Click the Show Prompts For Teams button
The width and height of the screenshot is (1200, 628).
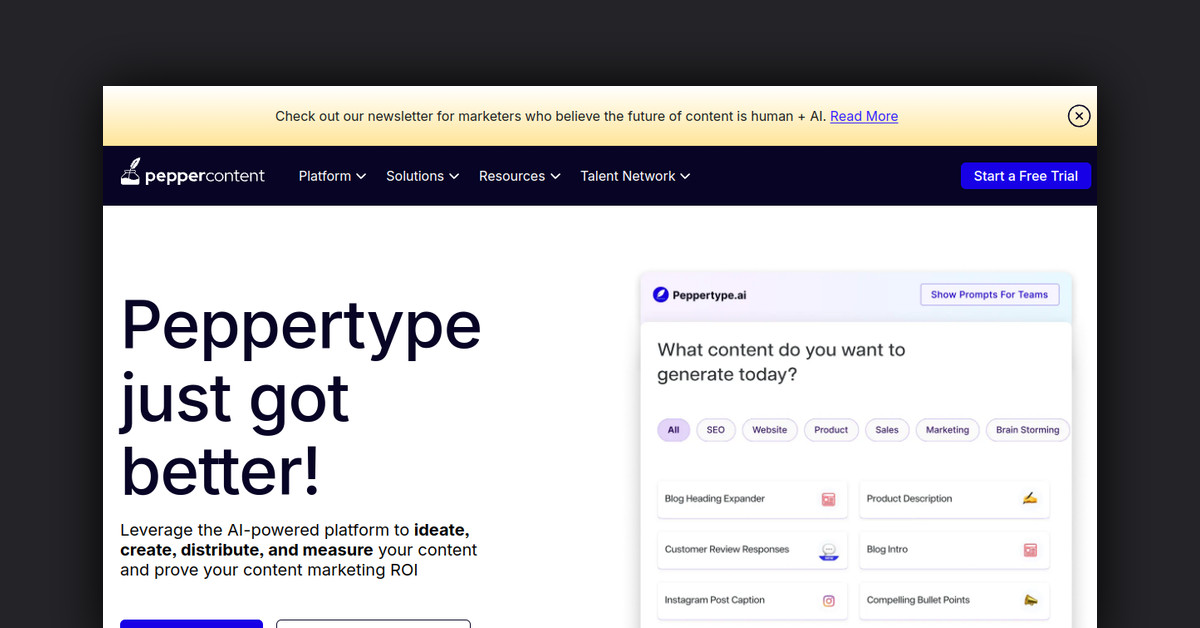[989, 294]
